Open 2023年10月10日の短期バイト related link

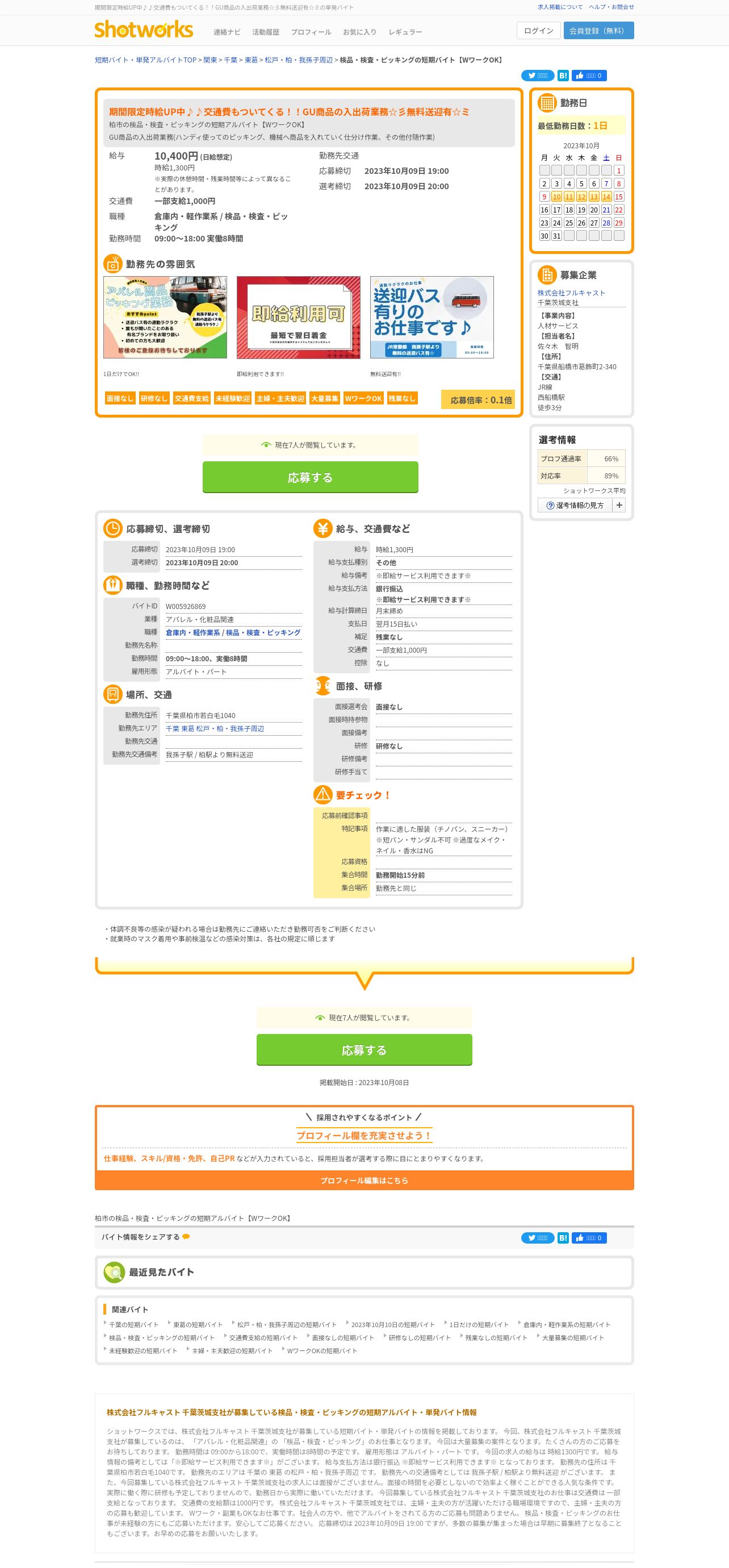392,1324
